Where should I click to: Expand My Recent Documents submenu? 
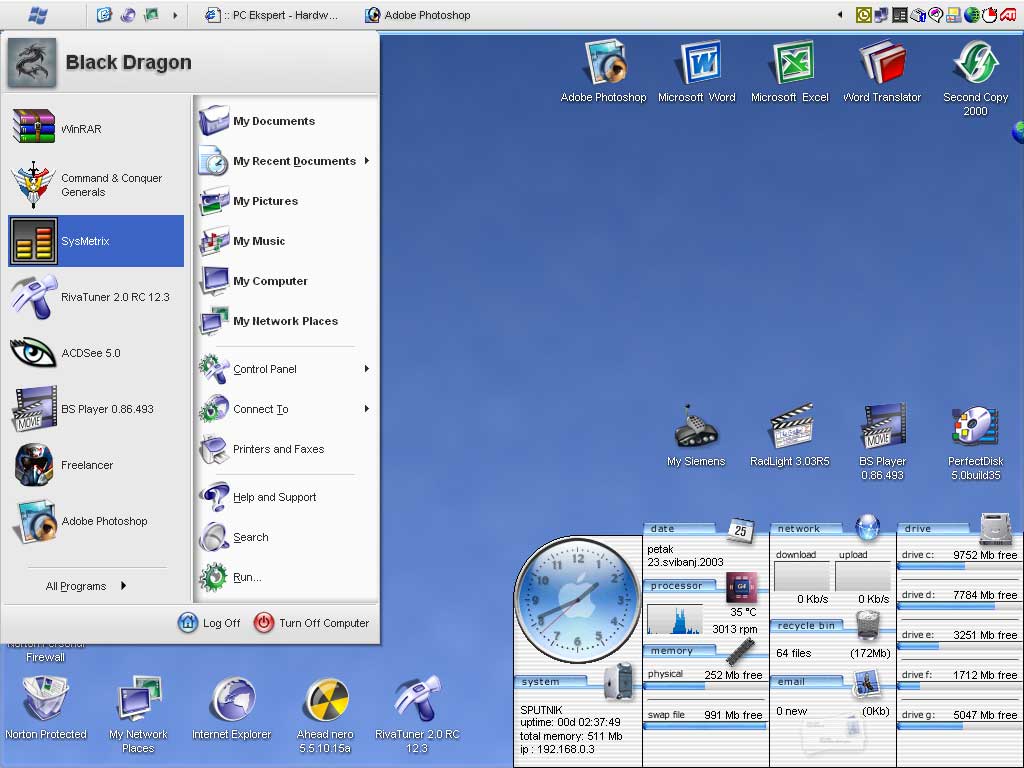click(x=294, y=161)
